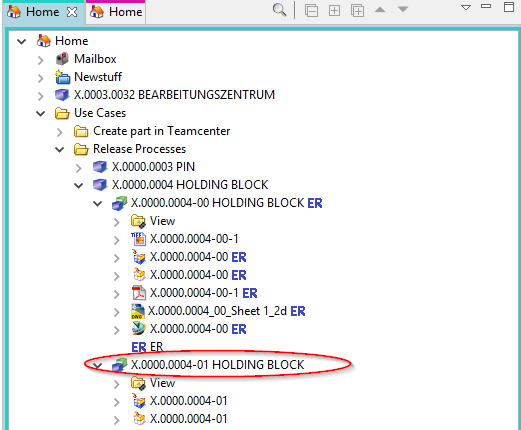Click the search magnifier icon in toolbar

tap(279, 10)
